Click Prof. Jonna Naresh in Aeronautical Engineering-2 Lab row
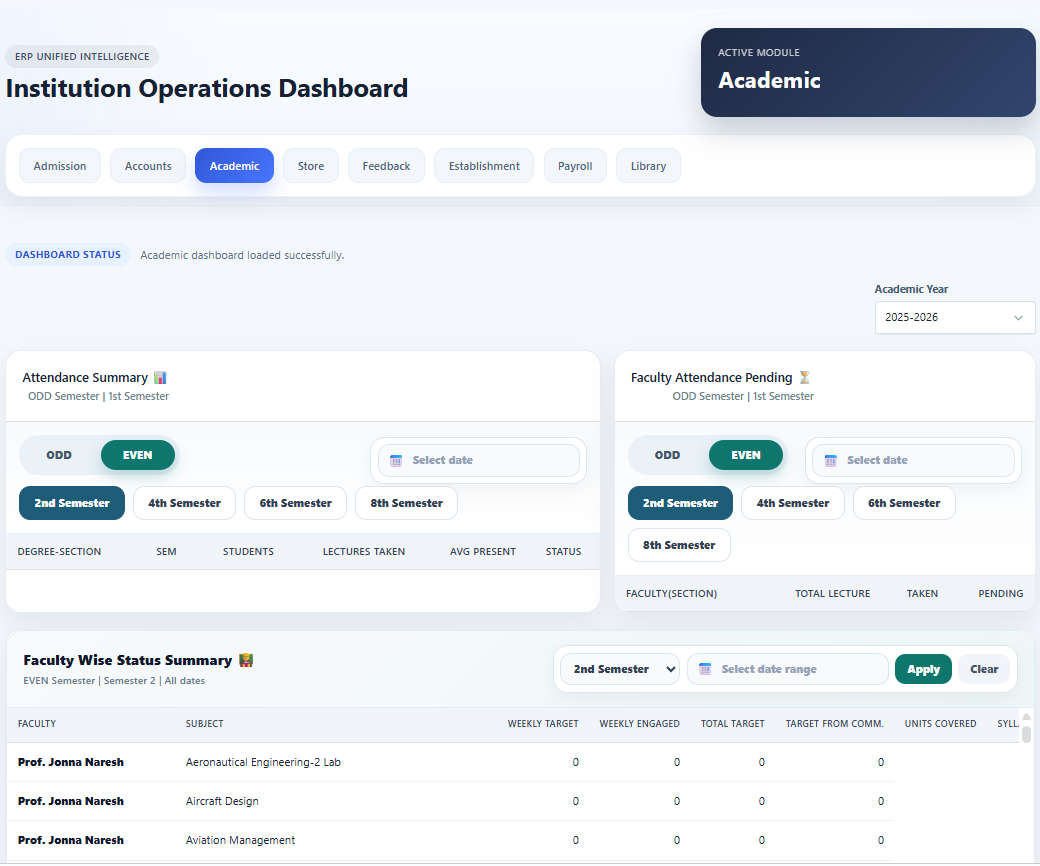Screen dimensions: 1040x866 (x=70, y=762)
